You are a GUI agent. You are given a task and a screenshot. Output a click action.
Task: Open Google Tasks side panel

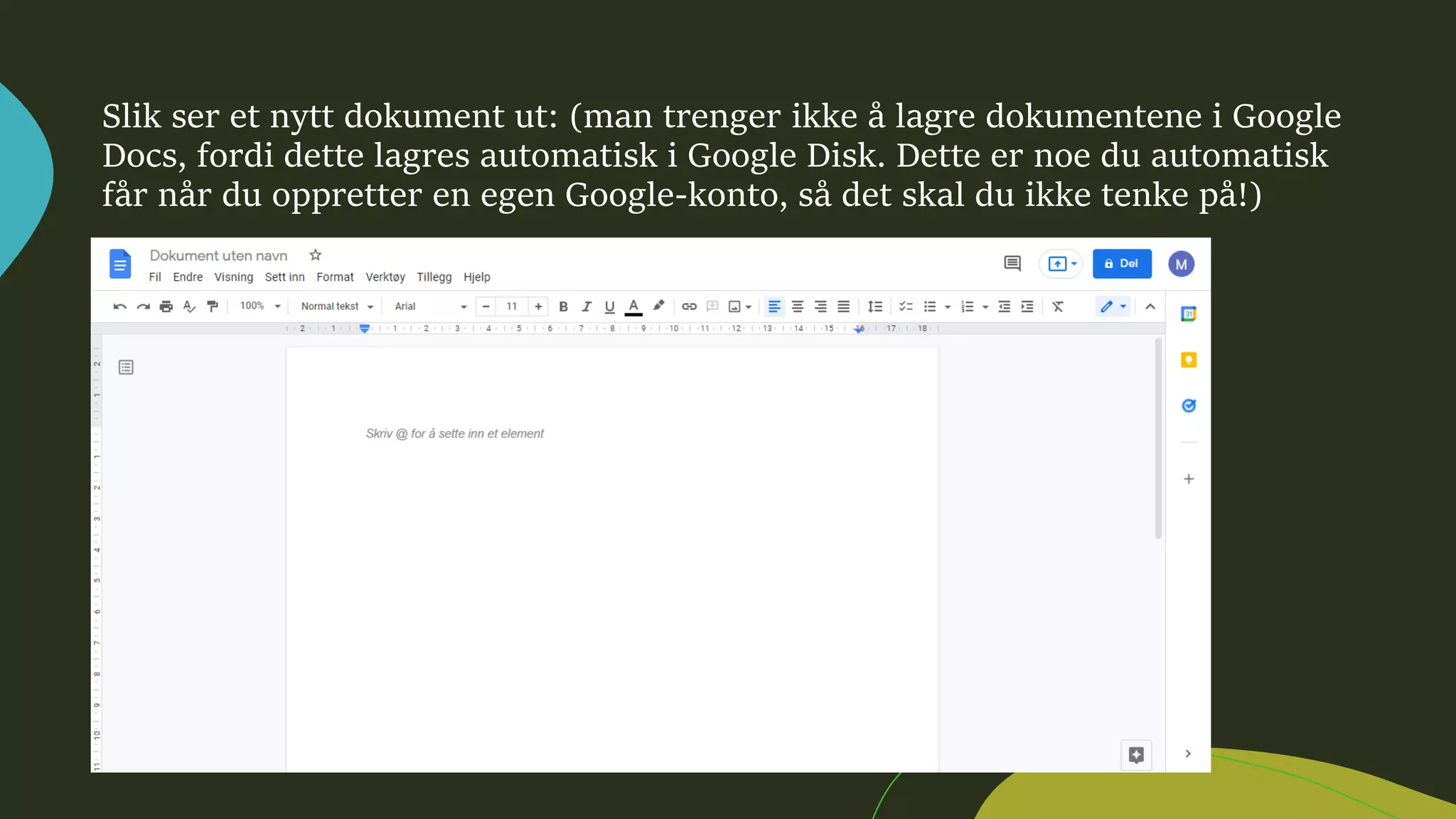1189,405
